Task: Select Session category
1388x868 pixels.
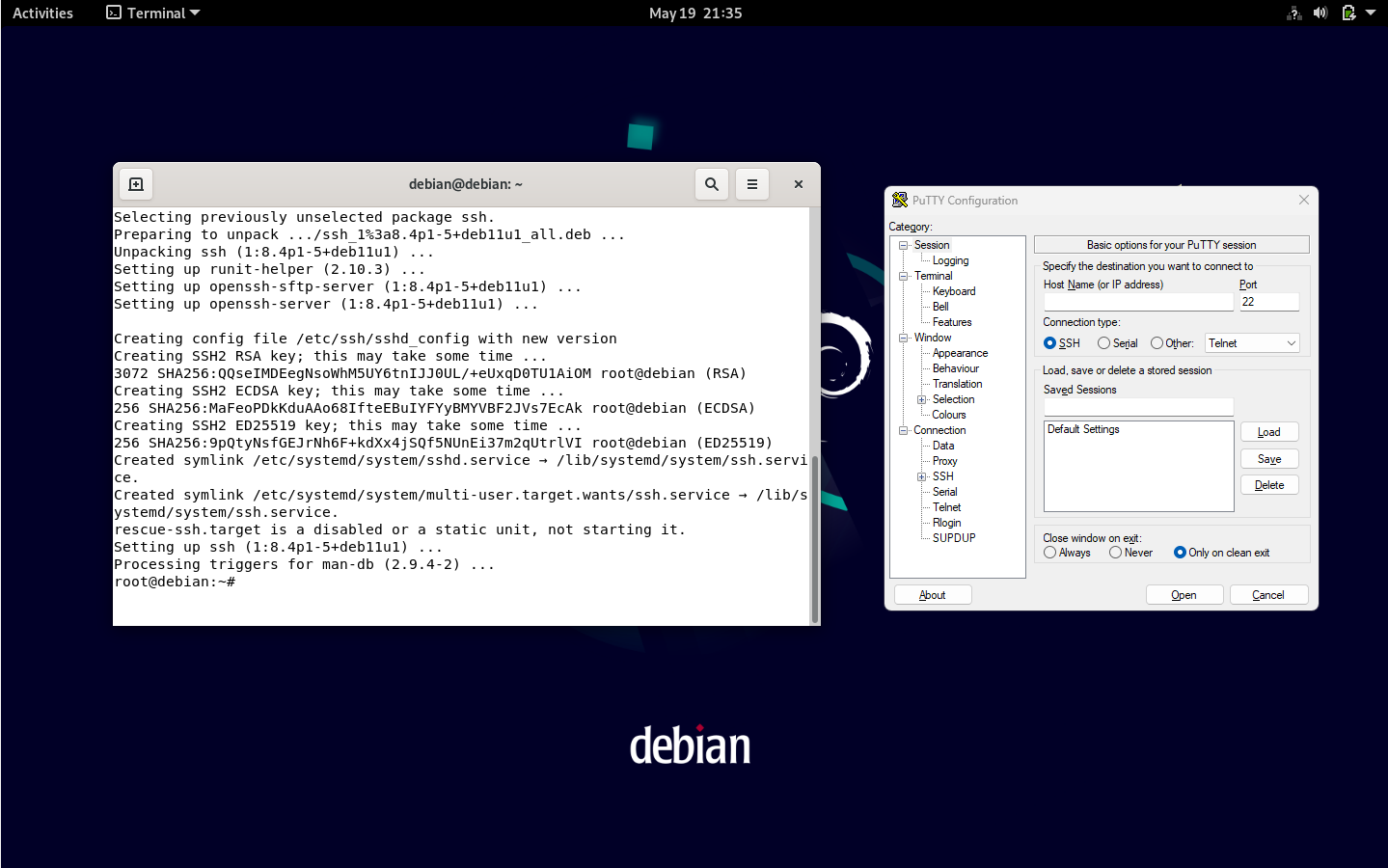Action: tap(932, 245)
